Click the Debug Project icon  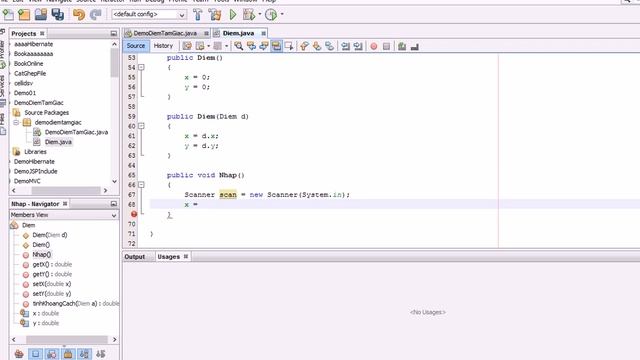(x=249, y=15)
